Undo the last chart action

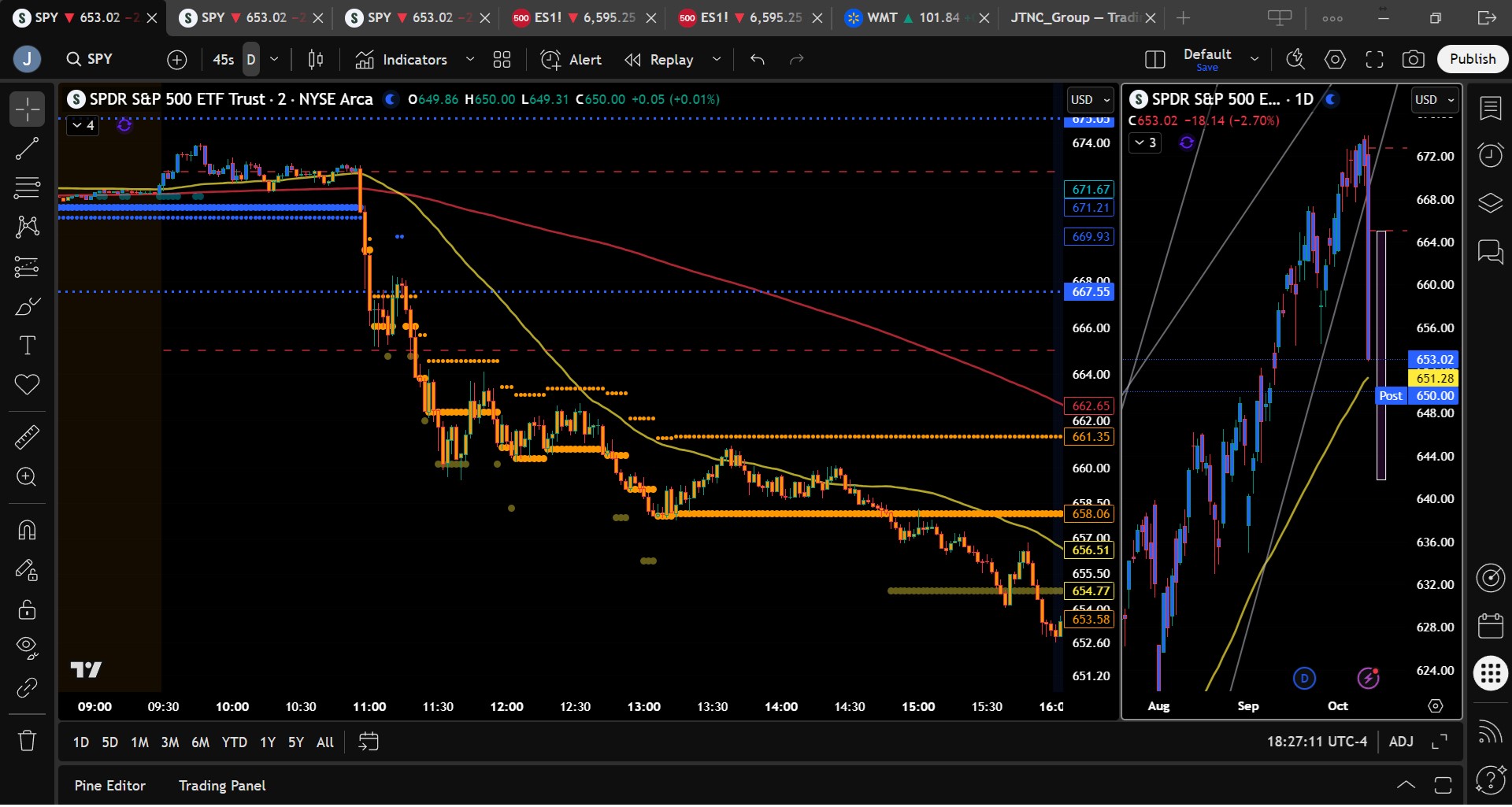click(x=758, y=60)
